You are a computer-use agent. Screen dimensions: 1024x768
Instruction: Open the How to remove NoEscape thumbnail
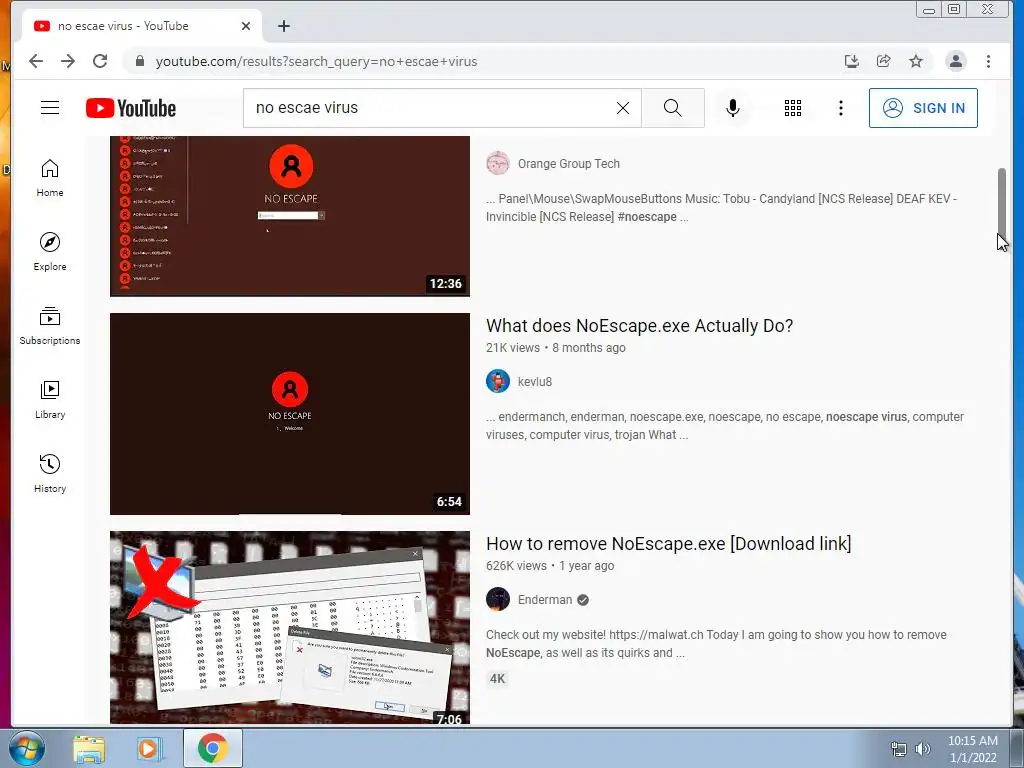pyautogui.click(x=290, y=627)
